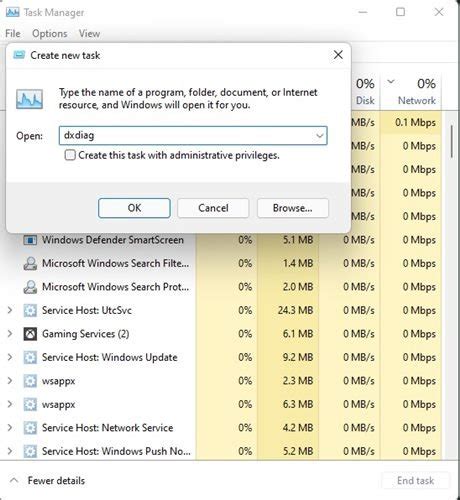Click the Microsoft Windows Search Protocol icon
Screen dimensions: 460x500
pos(30,287)
